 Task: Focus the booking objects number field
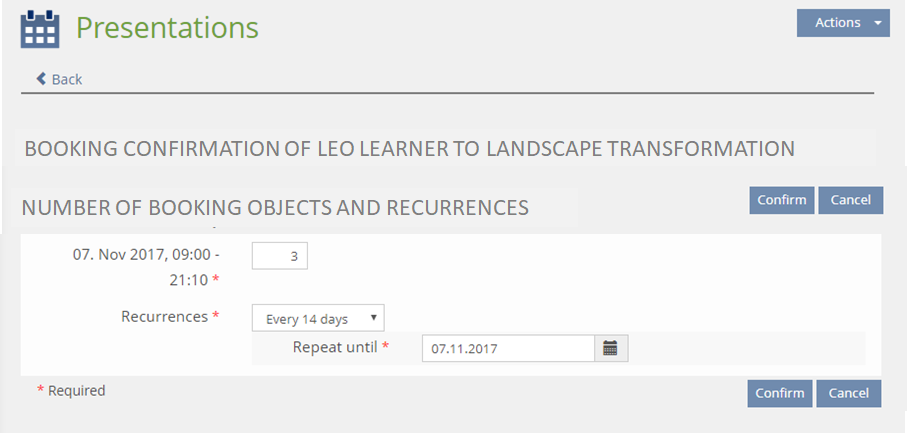point(280,256)
